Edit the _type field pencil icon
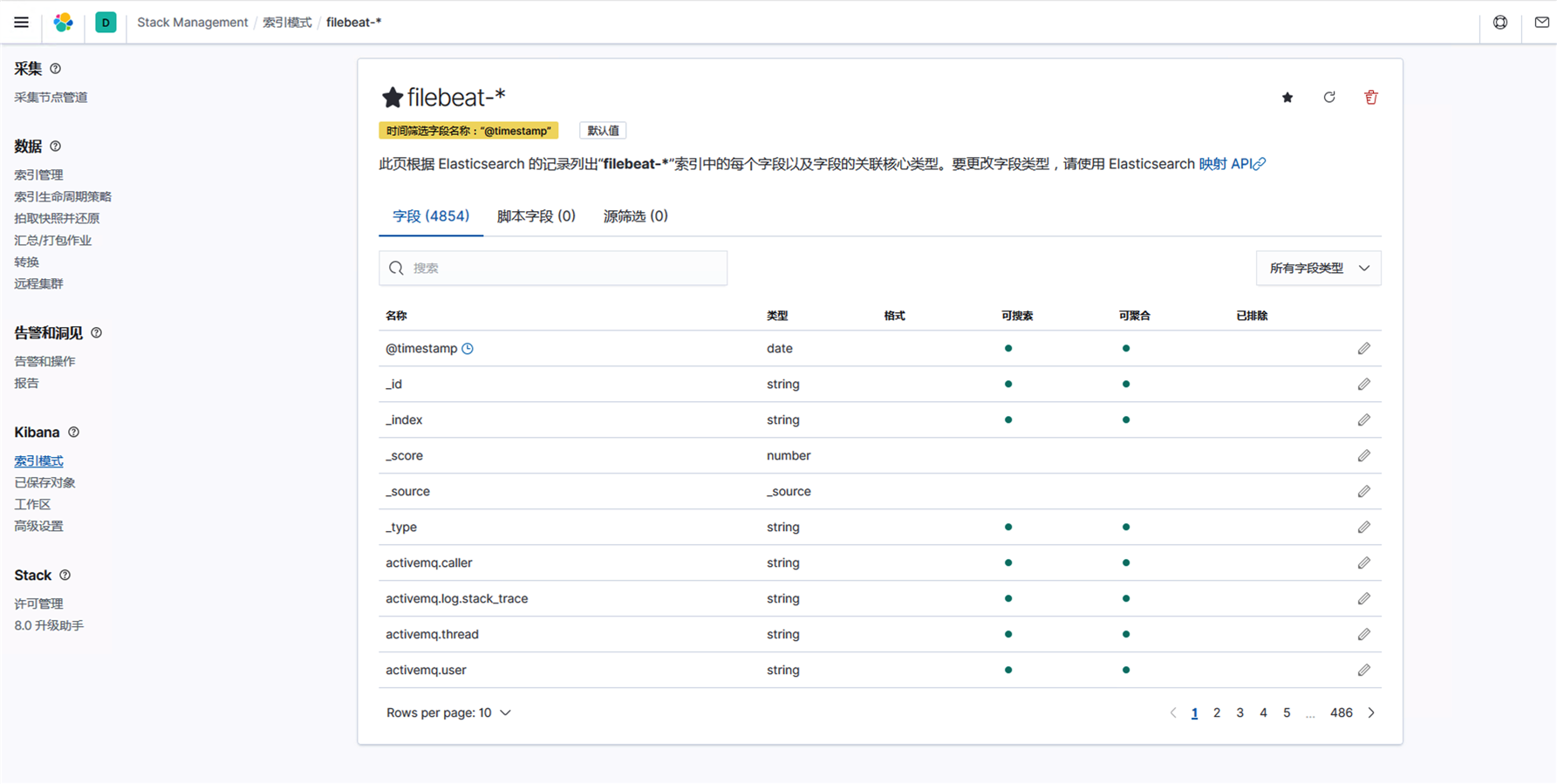Viewport: 1557px width, 784px height. (x=1364, y=528)
